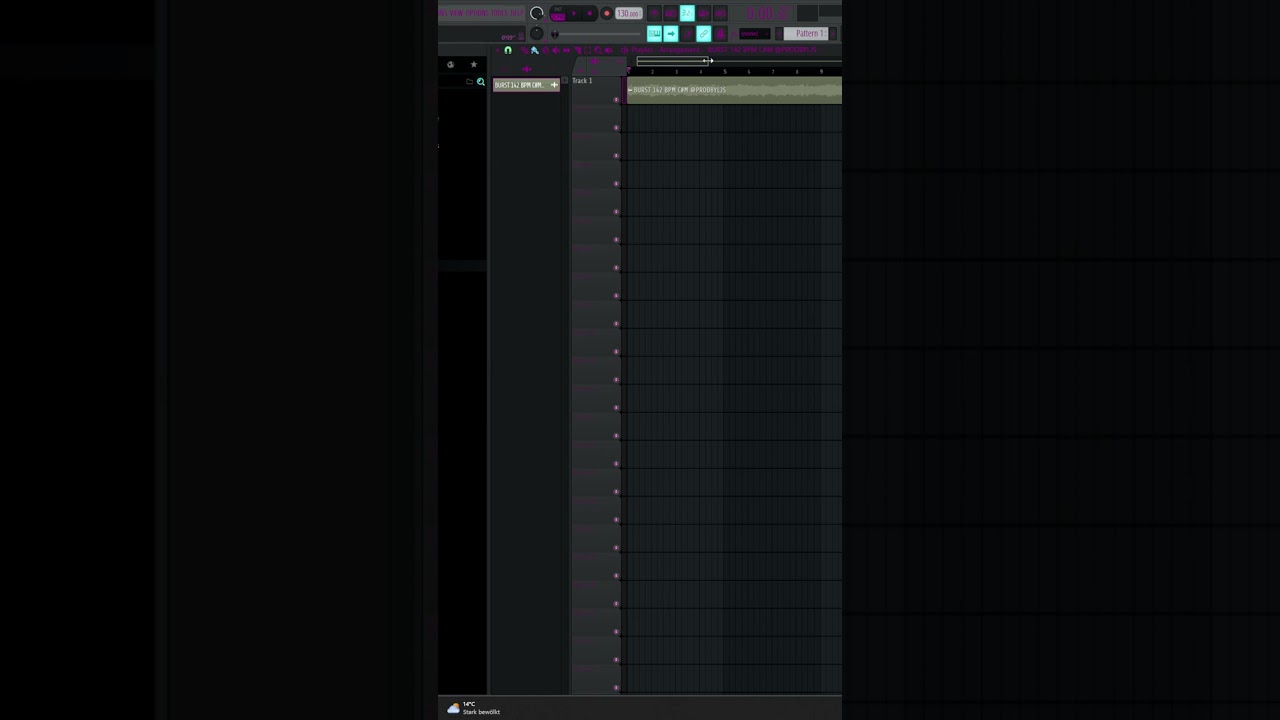Click the Stop button

590,13
